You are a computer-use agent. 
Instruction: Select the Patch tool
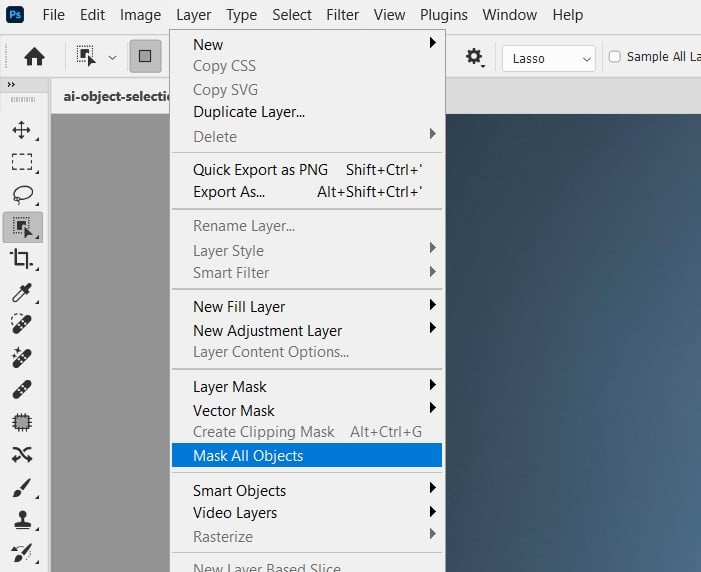(x=22, y=422)
